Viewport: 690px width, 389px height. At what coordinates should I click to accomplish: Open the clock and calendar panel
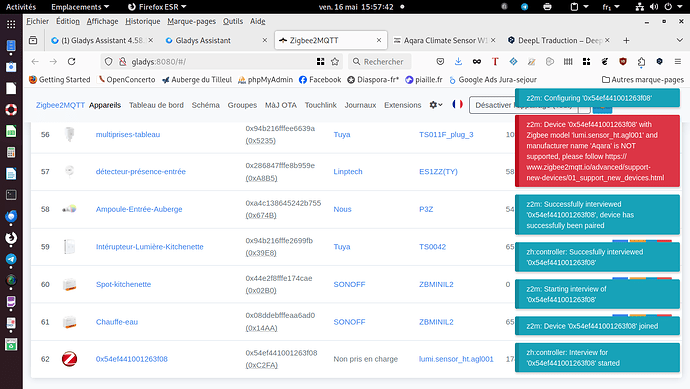(x=356, y=7)
